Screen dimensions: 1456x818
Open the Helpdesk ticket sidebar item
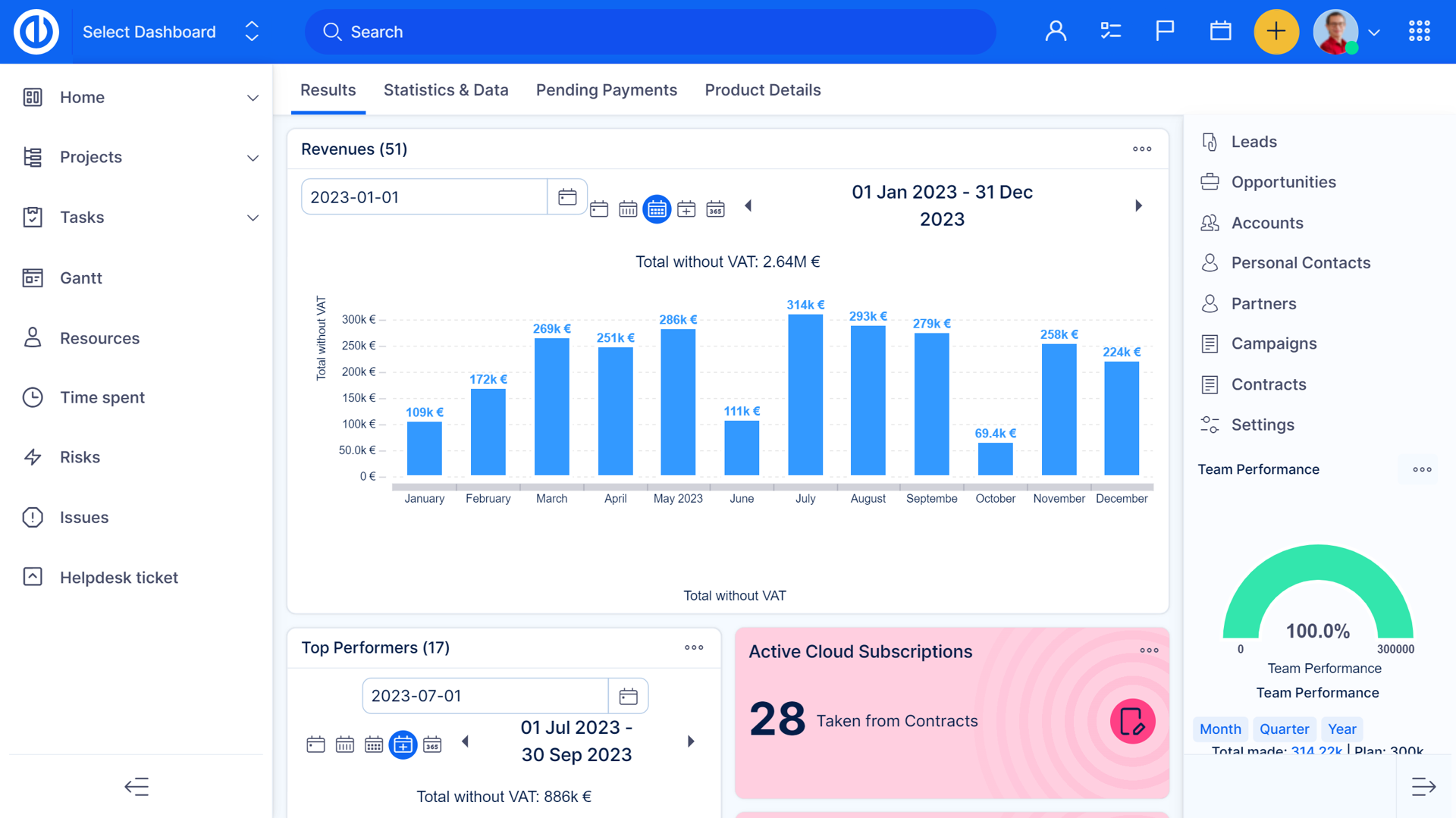119,577
